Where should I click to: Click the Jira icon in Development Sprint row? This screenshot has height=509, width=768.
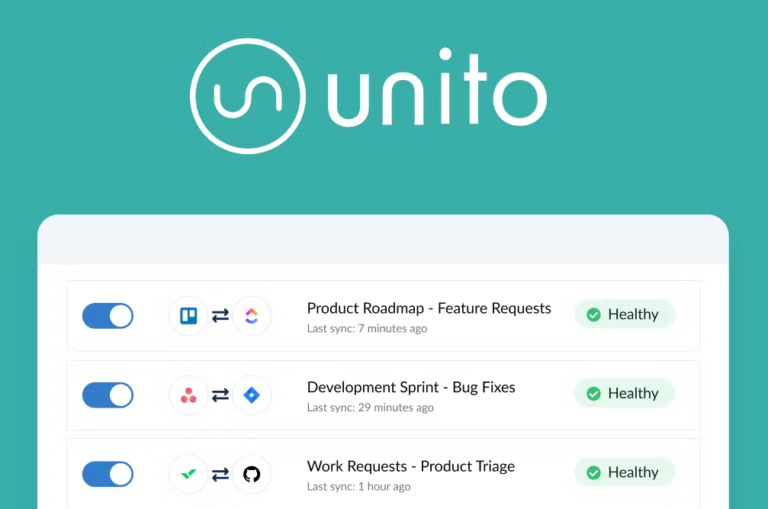pyautogui.click(x=251, y=395)
